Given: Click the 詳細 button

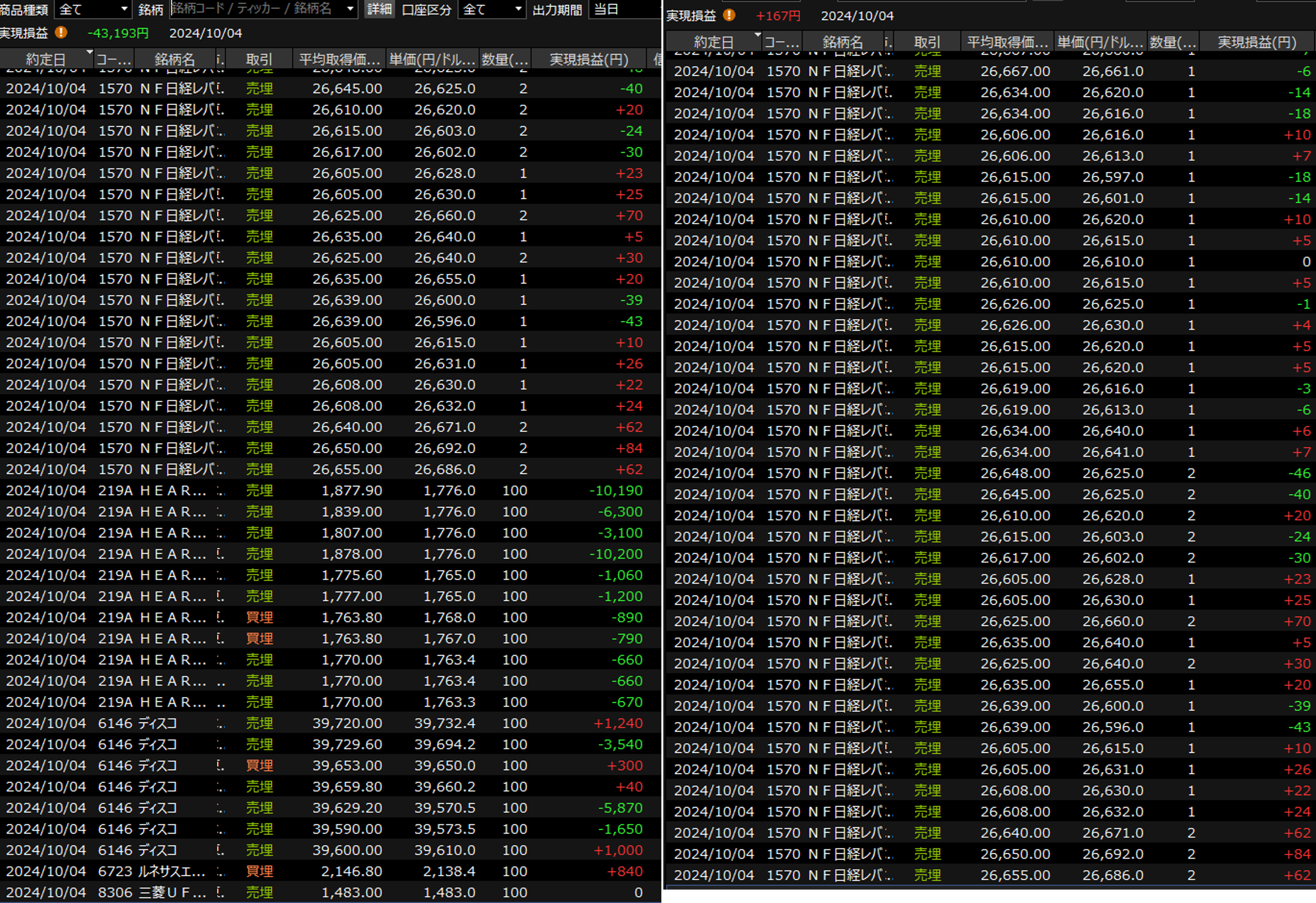Looking at the screenshot, I should [x=379, y=9].
